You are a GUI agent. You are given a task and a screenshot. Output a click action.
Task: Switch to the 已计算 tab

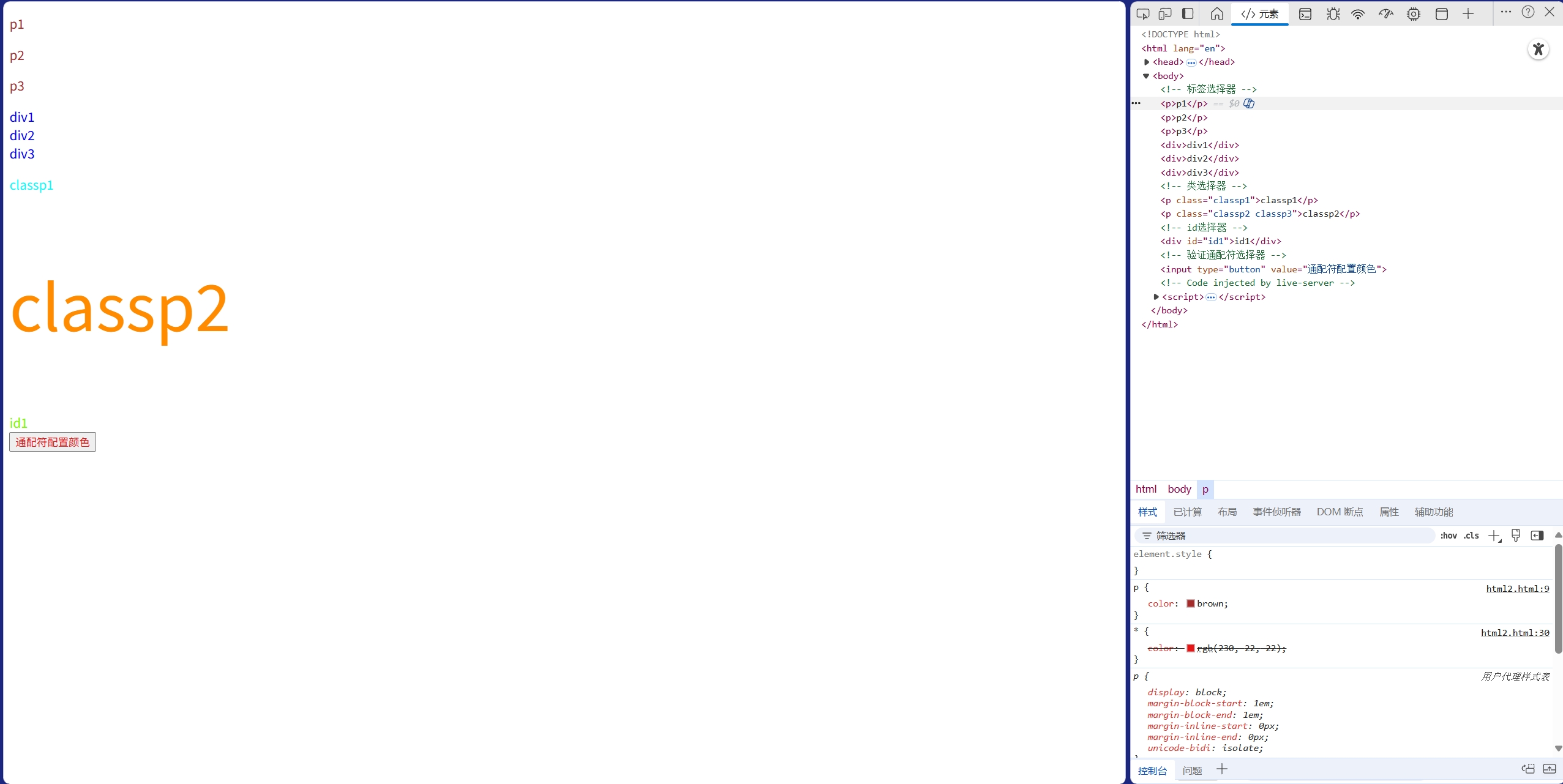click(1187, 512)
